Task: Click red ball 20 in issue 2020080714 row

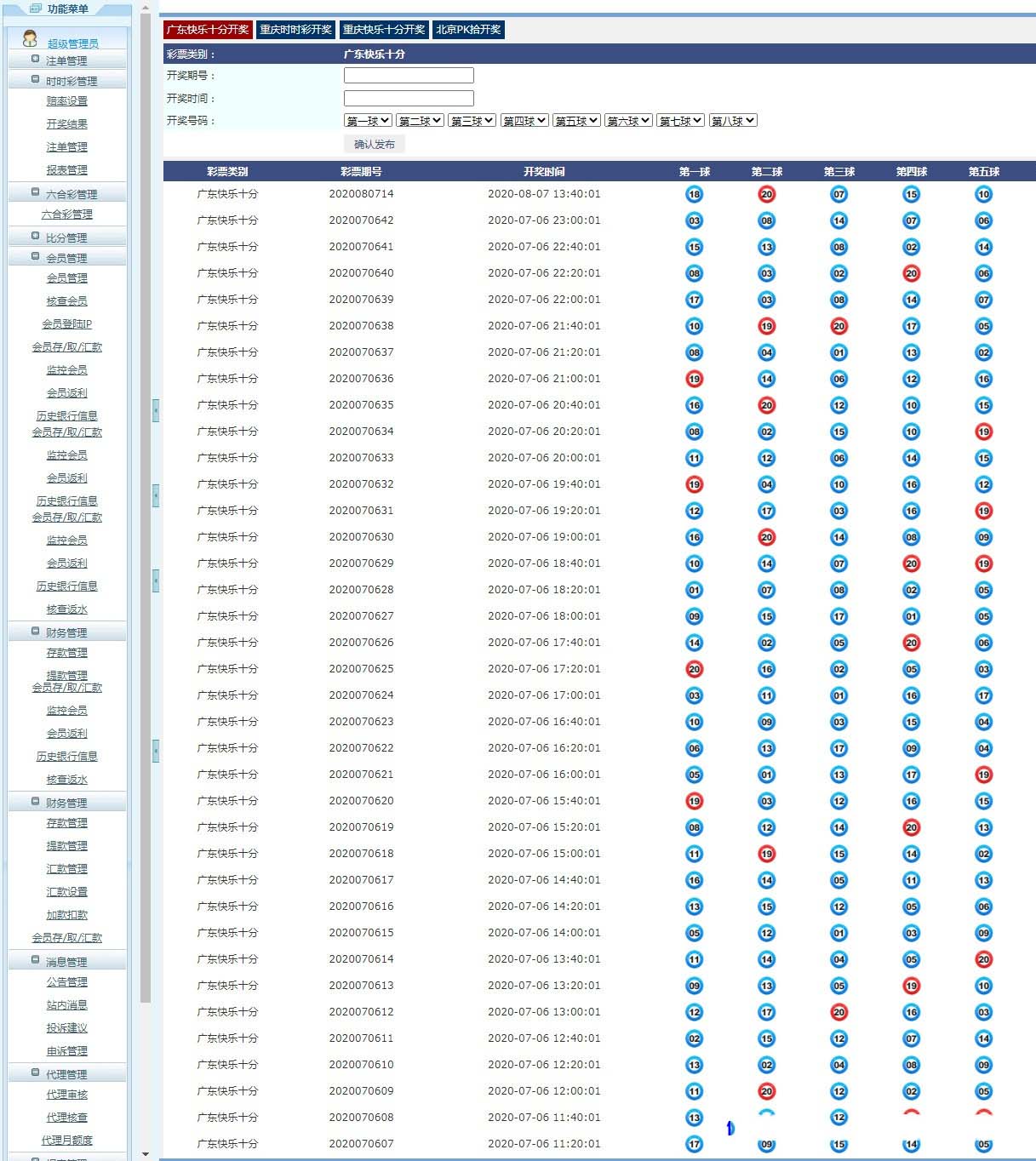Action: coord(766,194)
